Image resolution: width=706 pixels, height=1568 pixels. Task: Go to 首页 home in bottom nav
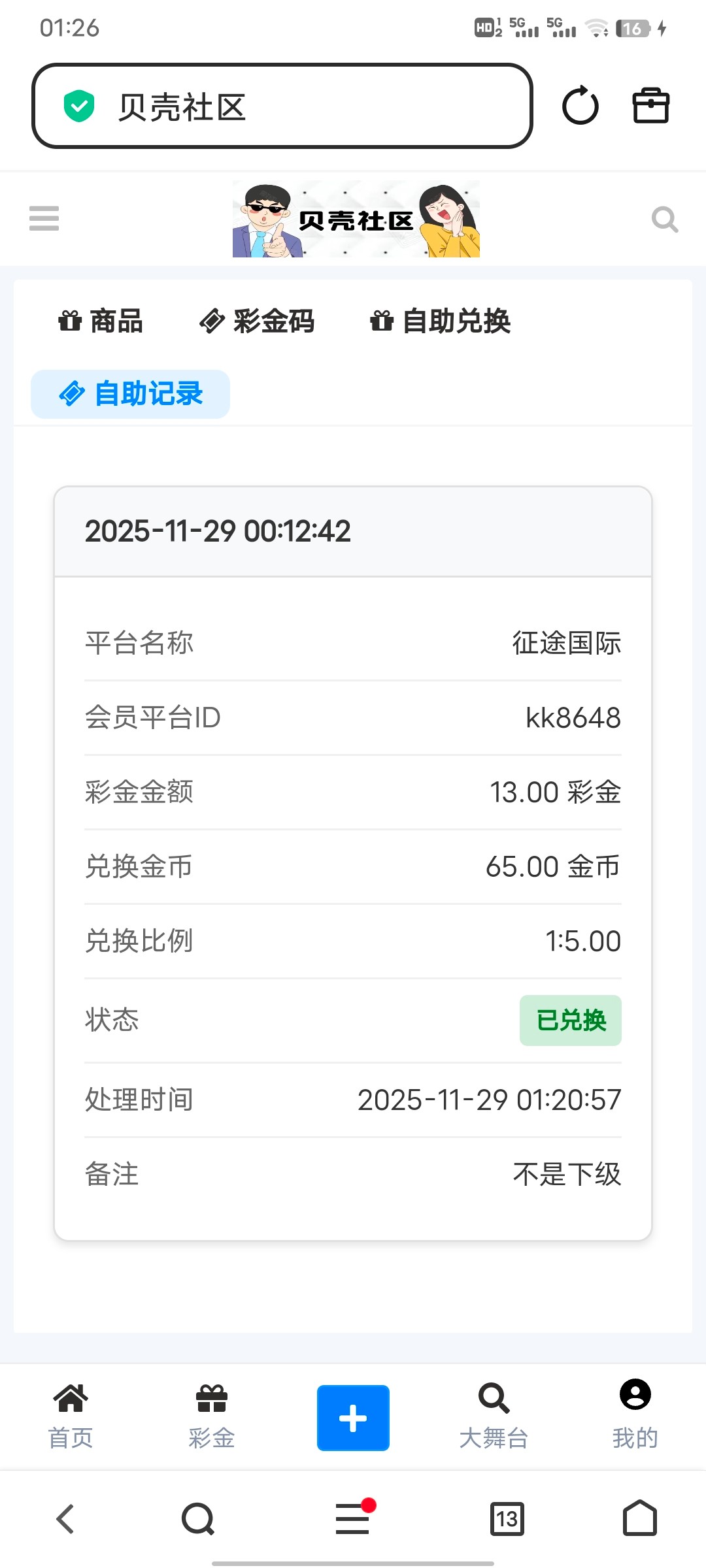coord(71,1416)
